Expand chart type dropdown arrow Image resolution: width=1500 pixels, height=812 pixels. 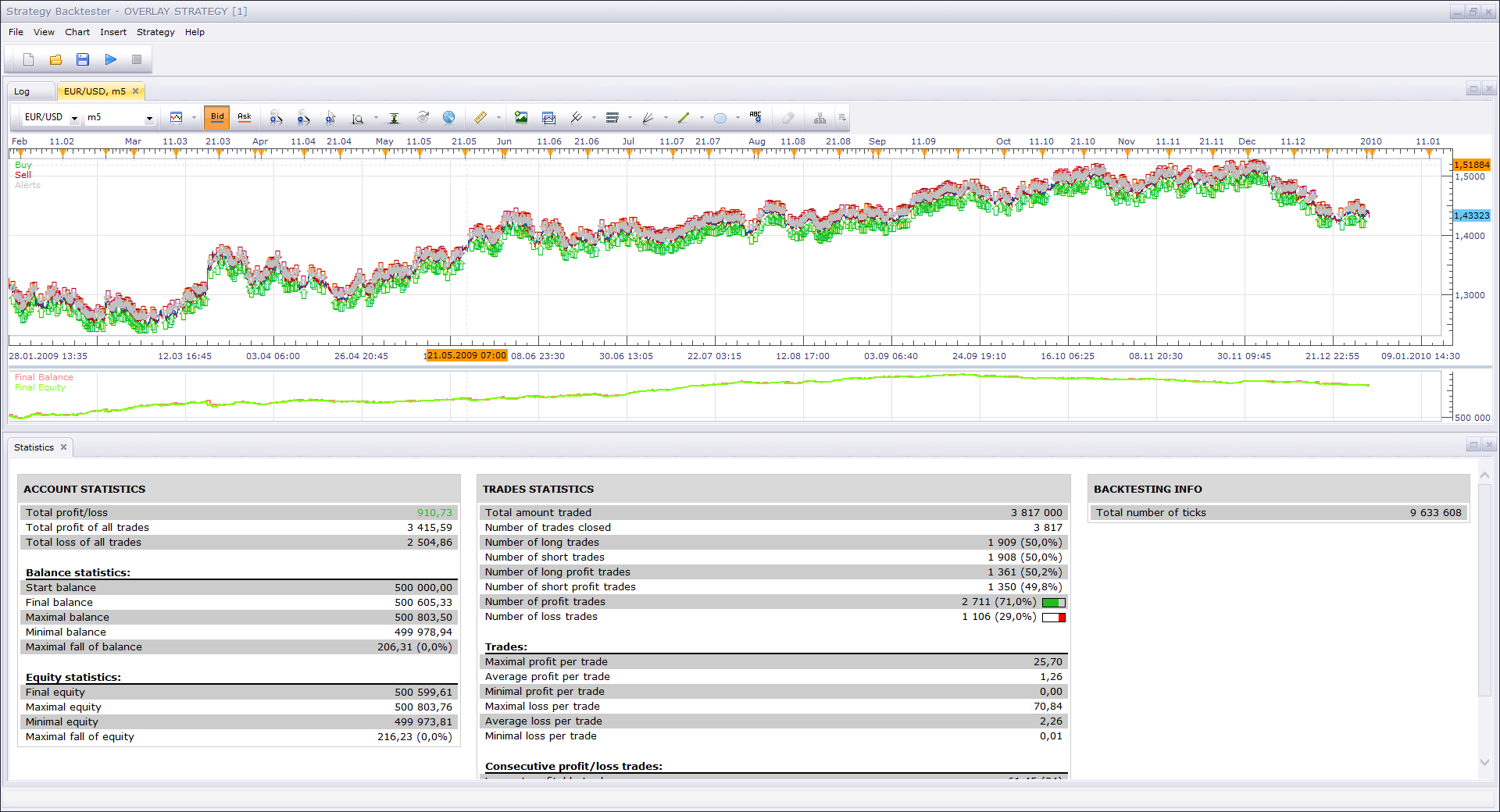point(194,118)
